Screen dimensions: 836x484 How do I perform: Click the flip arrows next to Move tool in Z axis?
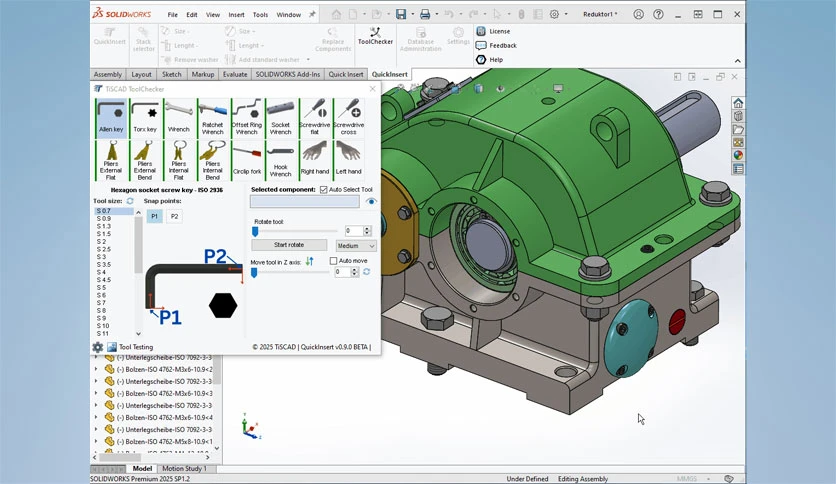[x=310, y=261]
